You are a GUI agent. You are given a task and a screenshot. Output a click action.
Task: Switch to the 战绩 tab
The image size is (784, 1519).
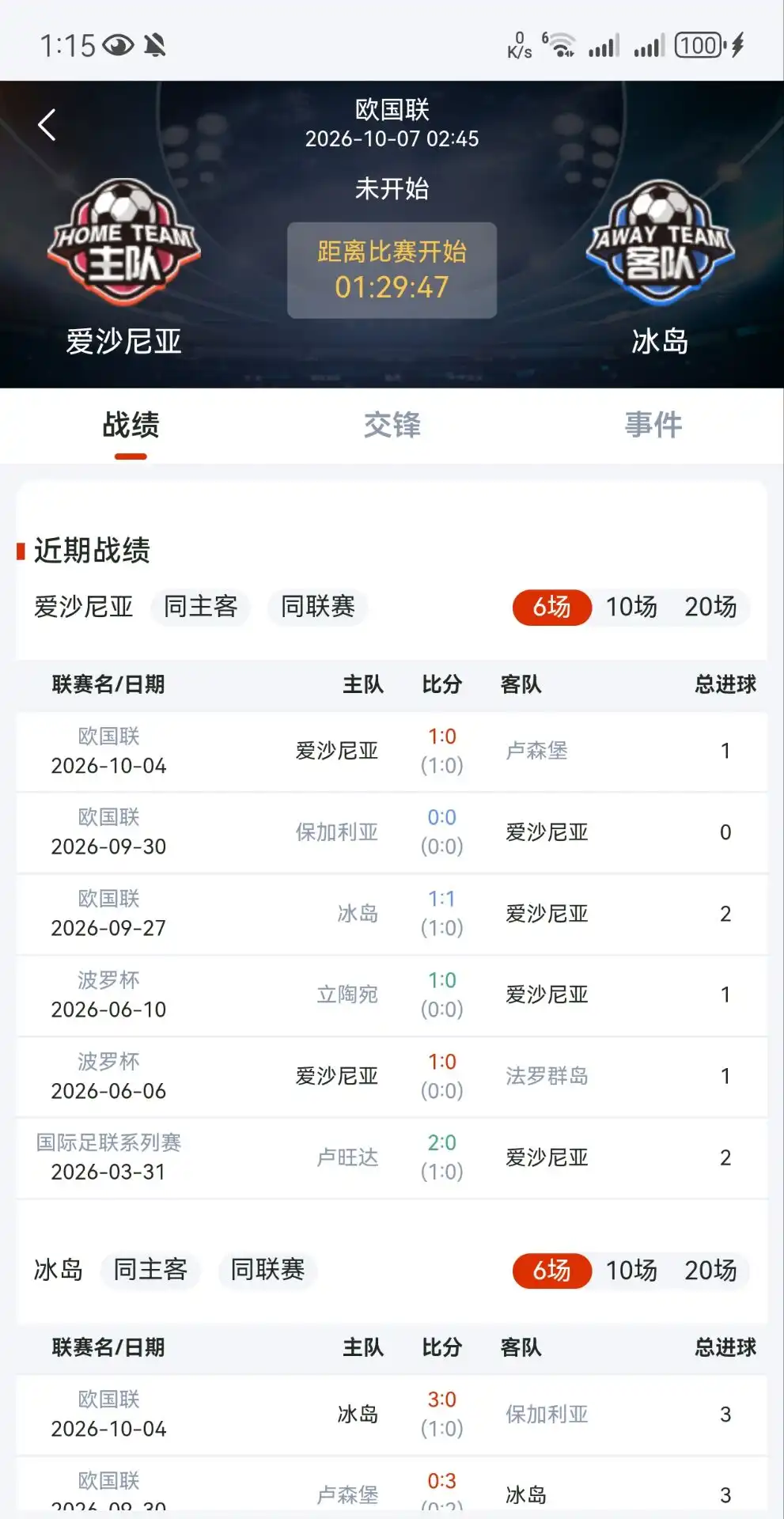click(131, 425)
